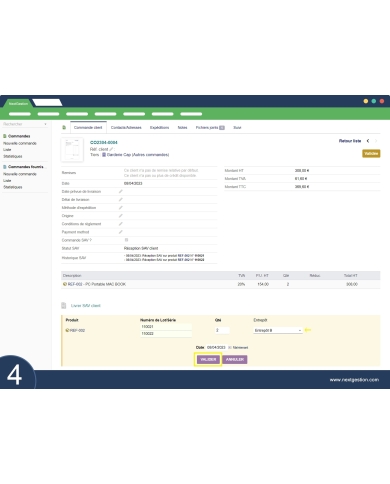Edit Origine field pencil
390x484 pixels.
coord(121,216)
